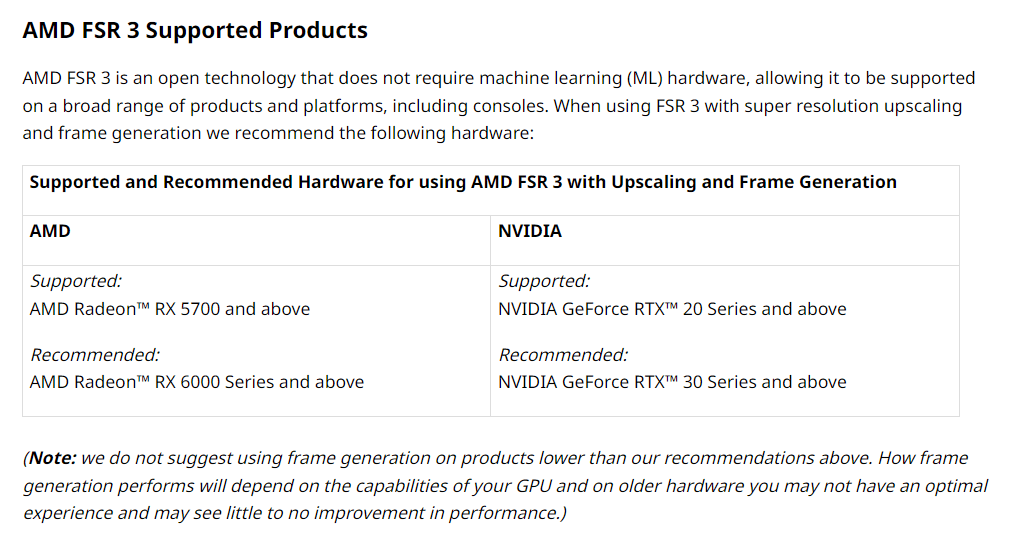Click 'NVIDIA GeForce RTX 30 Series and above'
This screenshot has height=540, width=1013.
pos(672,382)
